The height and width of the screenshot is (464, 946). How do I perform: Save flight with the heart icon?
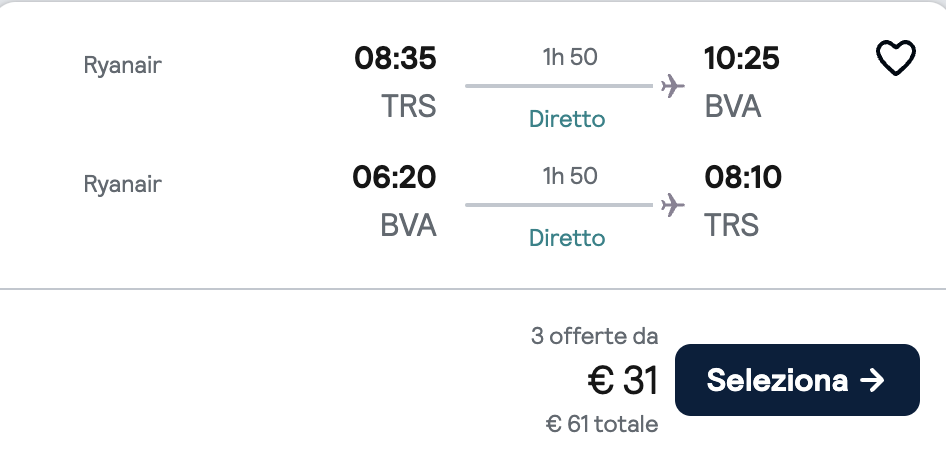click(x=895, y=58)
